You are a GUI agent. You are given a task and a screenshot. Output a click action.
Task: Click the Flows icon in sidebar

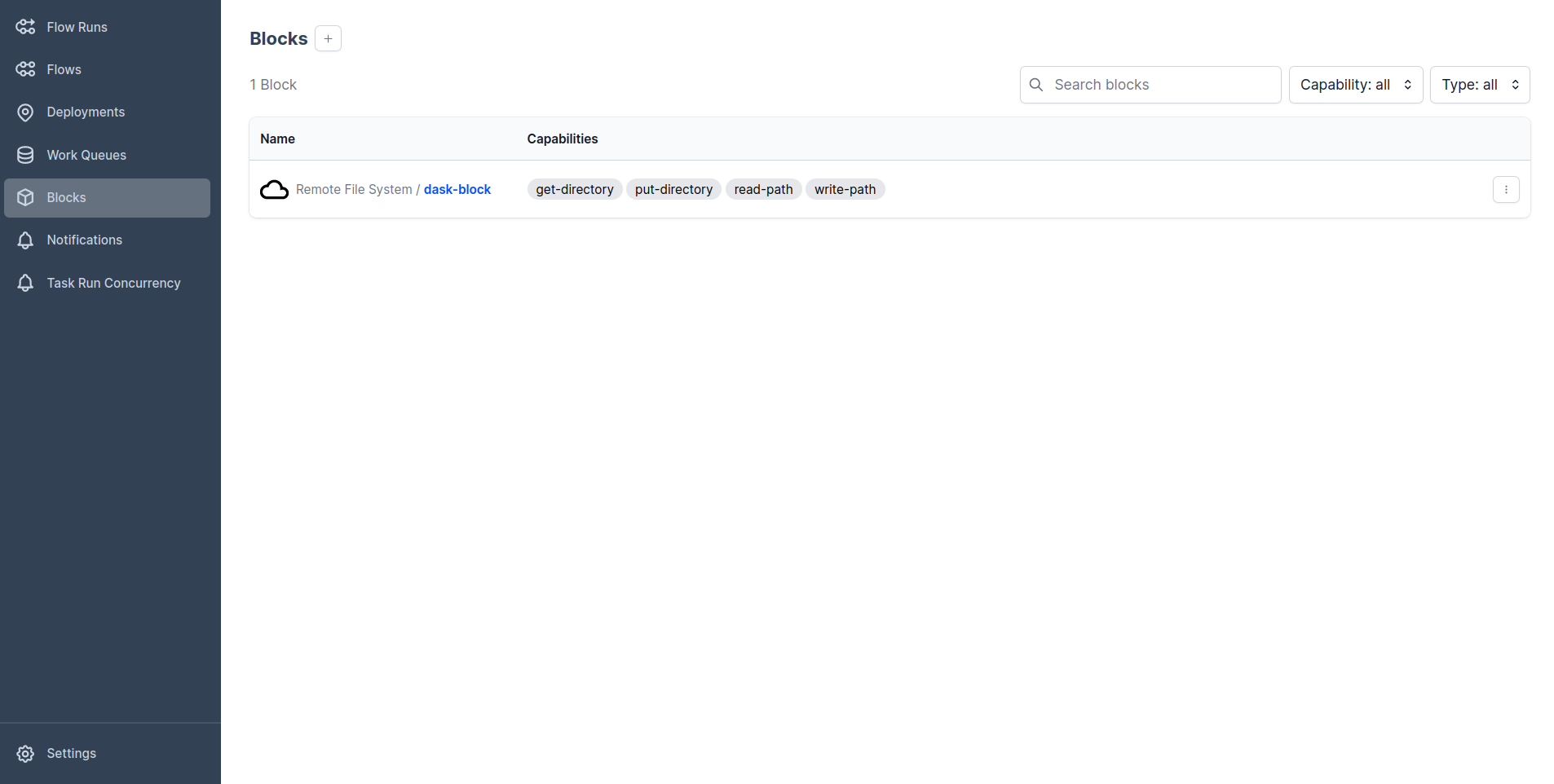[25, 69]
